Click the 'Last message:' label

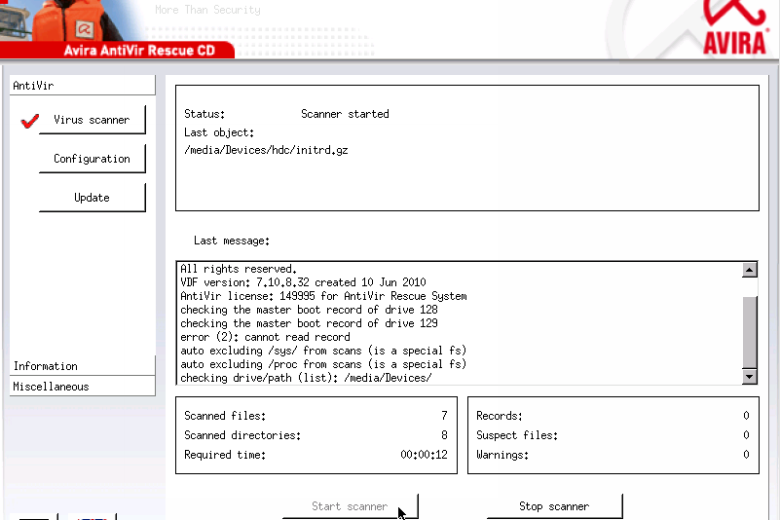pyautogui.click(x=232, y=241)
